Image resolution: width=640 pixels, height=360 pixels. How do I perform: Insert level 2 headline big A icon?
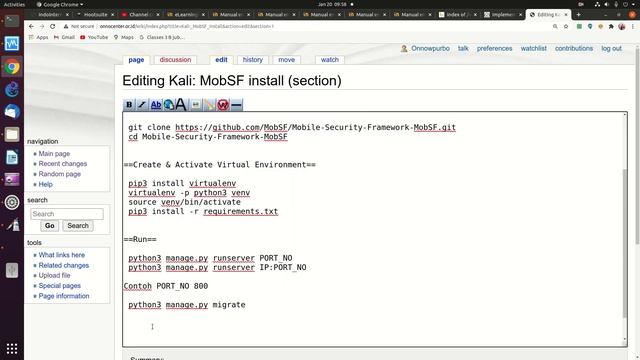tap(181, 105)
